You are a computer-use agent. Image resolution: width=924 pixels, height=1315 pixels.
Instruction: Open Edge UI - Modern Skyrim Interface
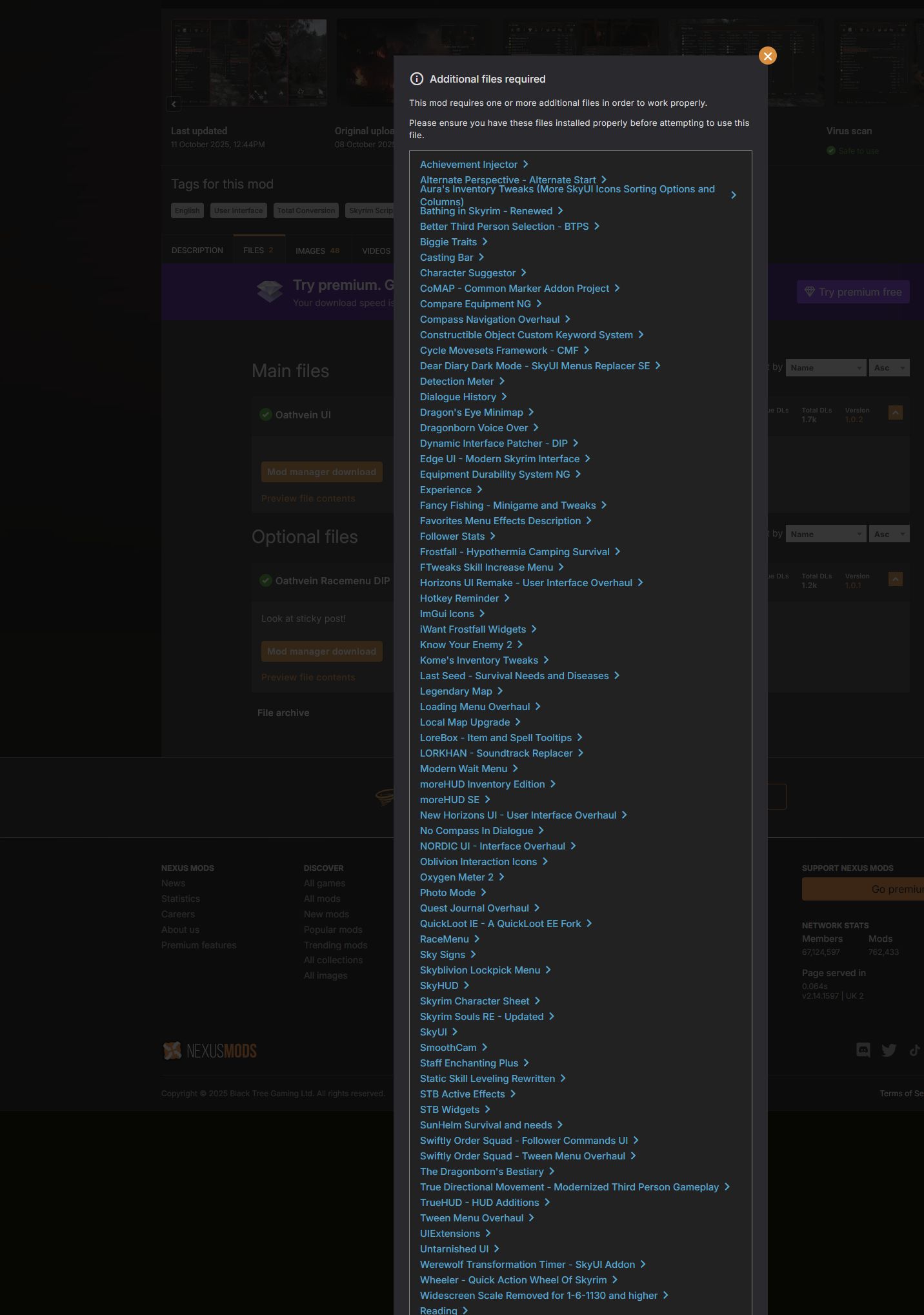click(500, 459)
